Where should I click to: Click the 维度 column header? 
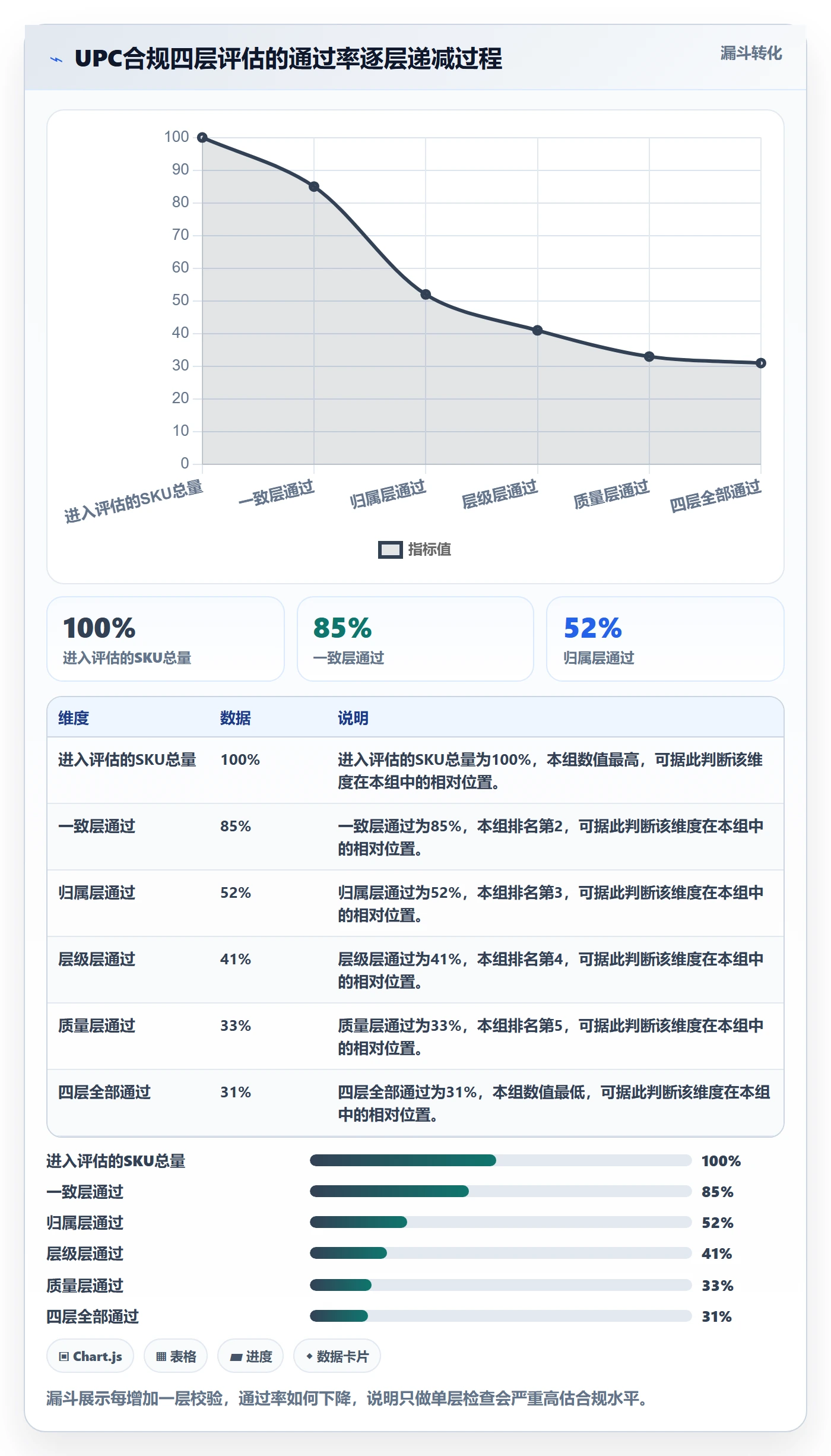pos(74,718)
